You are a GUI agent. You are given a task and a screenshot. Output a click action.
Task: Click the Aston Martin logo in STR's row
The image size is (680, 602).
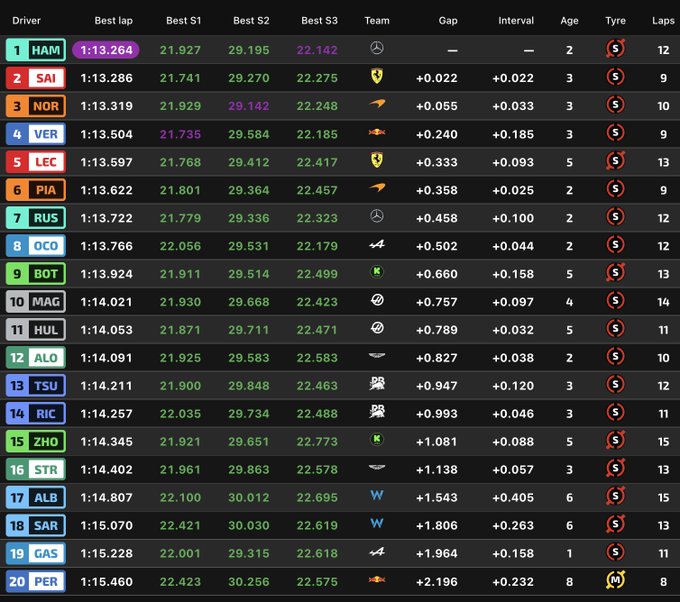pyautogui.click(x=377, y=468)
